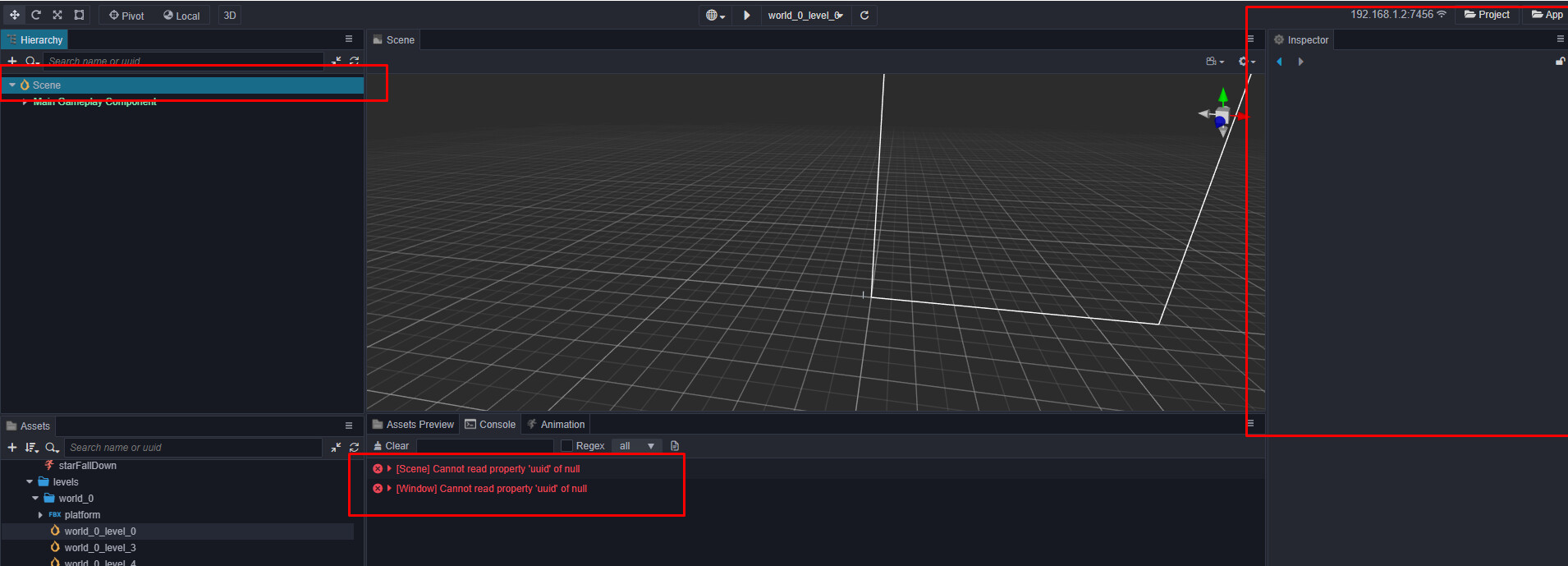The image size is (1568, 566).
Task: Collapse the levels folder in Assets
Action: pos(30,482)
